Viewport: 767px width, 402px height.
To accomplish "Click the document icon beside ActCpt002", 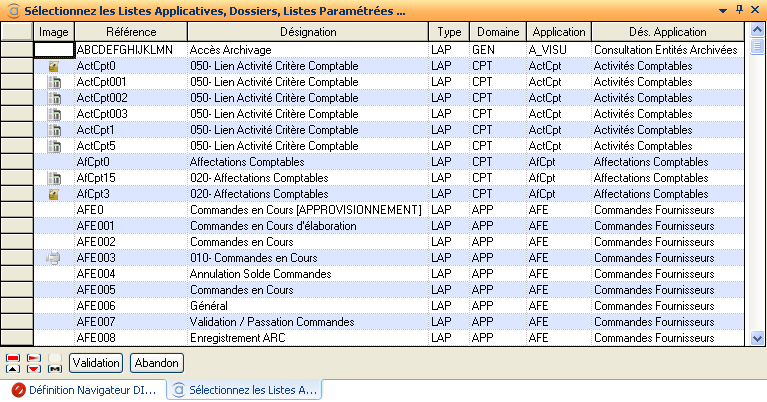I will 54,98.
